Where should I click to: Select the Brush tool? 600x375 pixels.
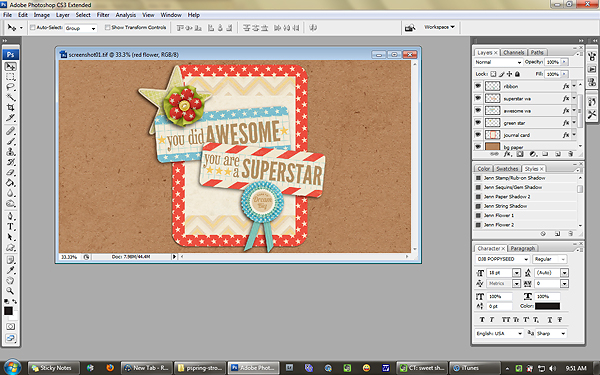click(x=10, y=142)
